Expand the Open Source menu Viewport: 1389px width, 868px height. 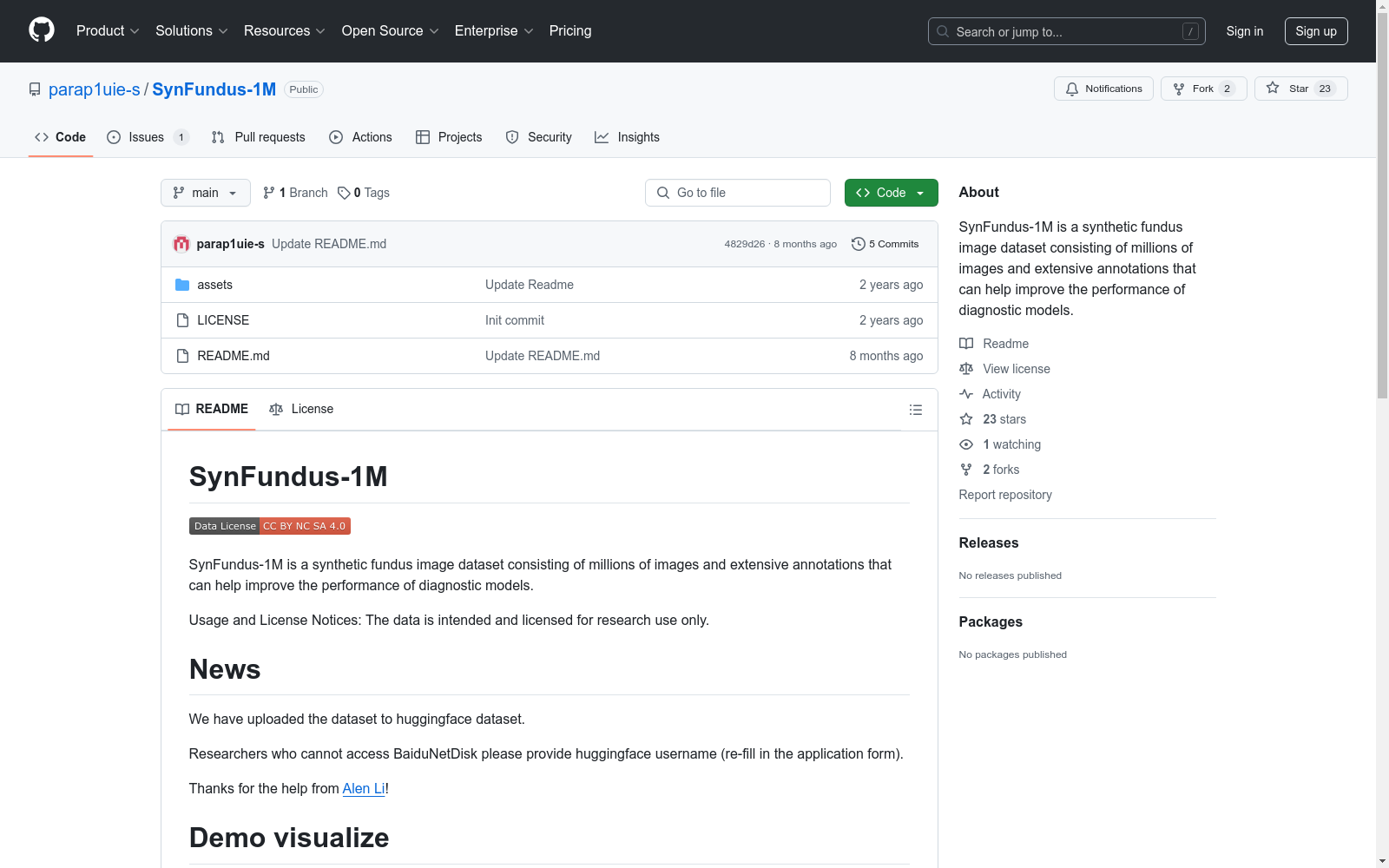[390, 30]
